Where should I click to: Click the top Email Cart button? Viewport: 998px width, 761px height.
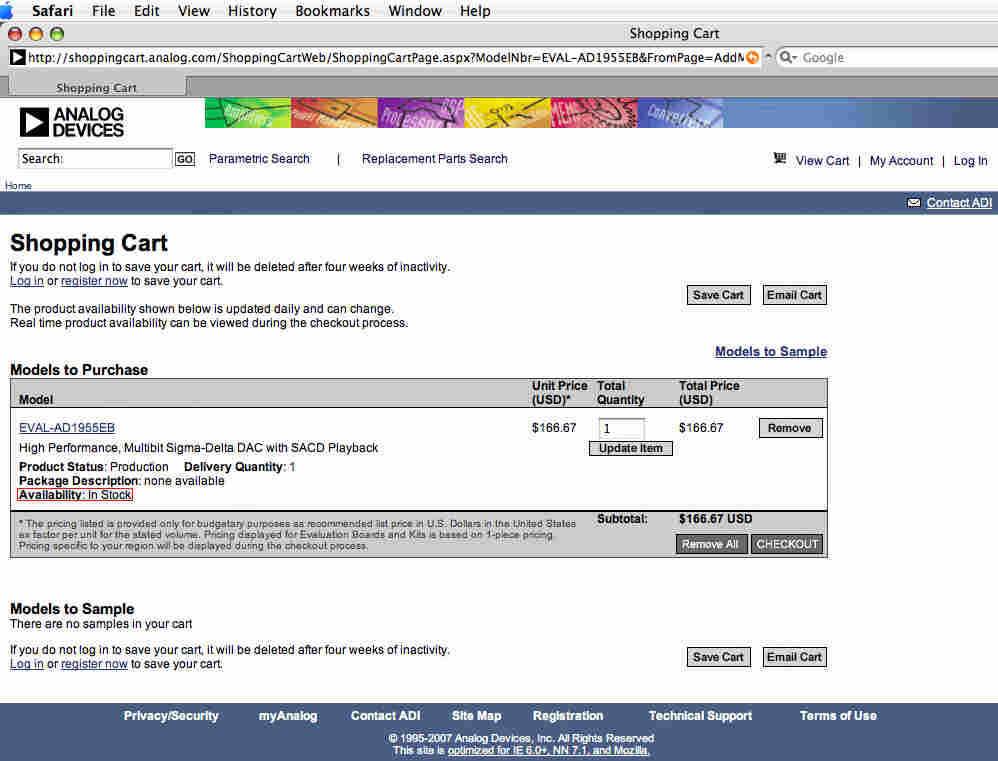[794, 295]
